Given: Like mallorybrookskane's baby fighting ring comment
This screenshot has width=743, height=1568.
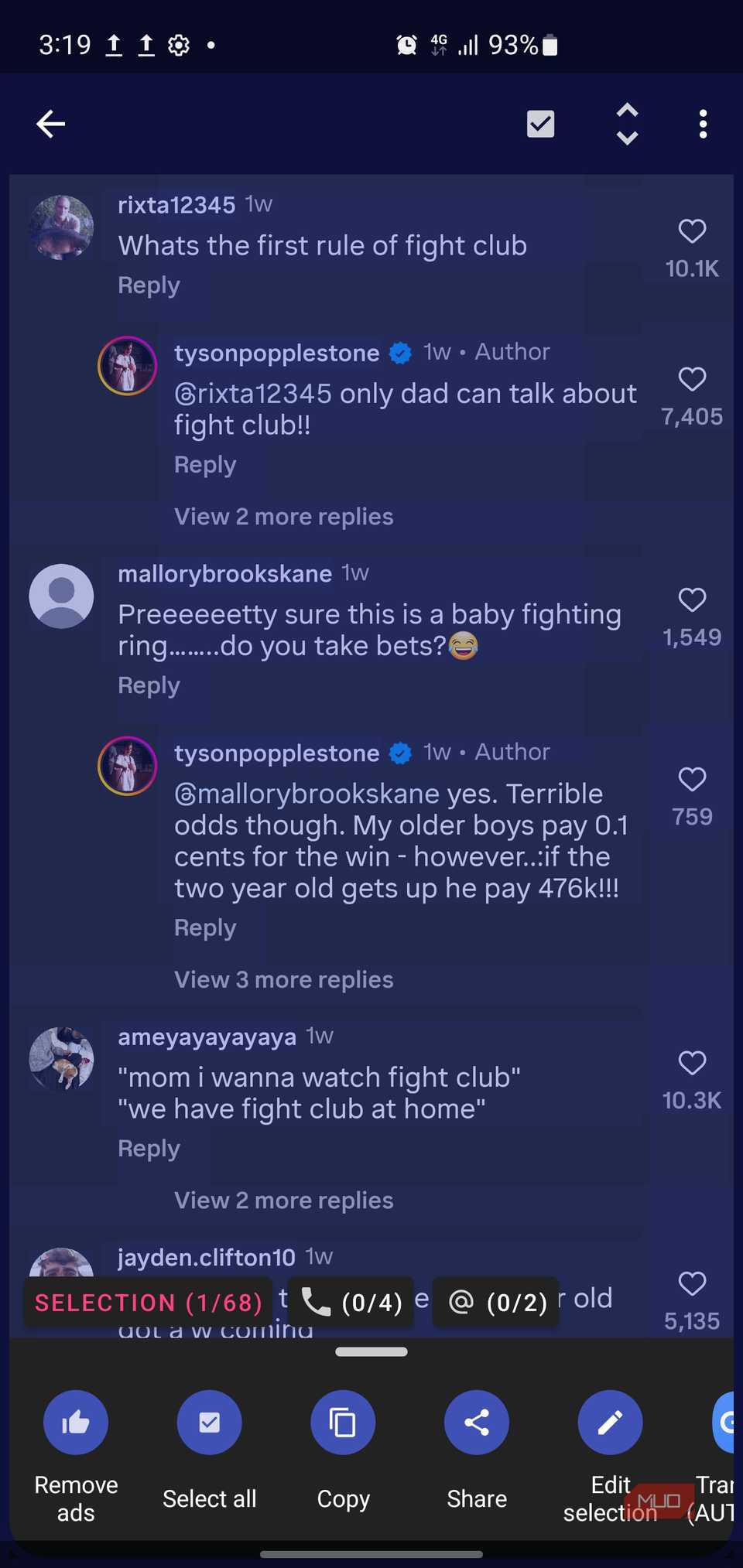Looking at the screenshot, I should [x=692, y=600].
